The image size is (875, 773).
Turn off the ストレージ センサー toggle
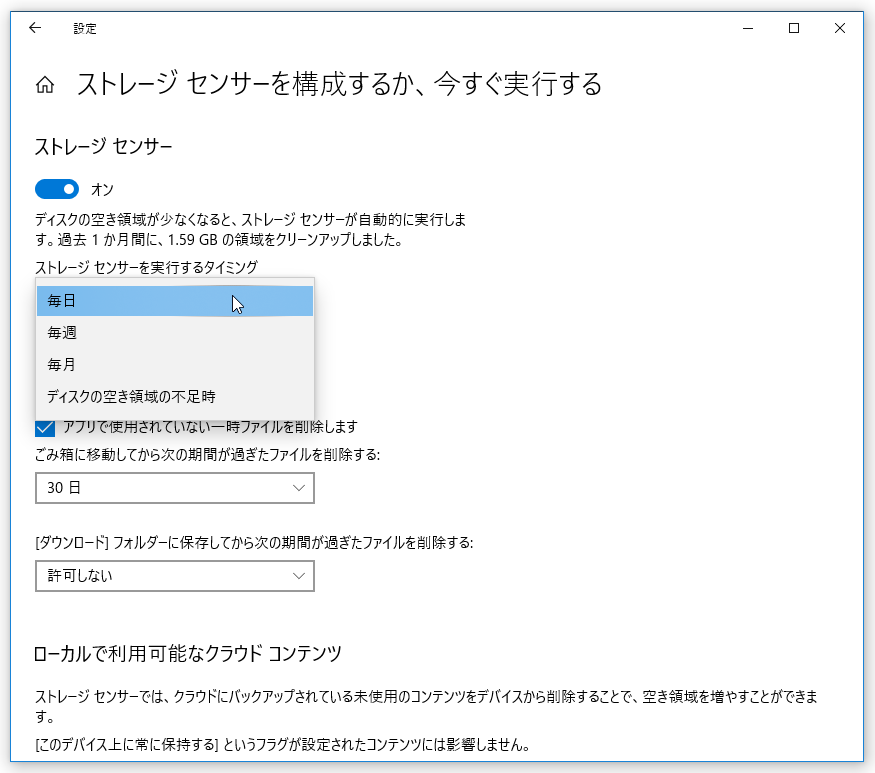[57, 189]
